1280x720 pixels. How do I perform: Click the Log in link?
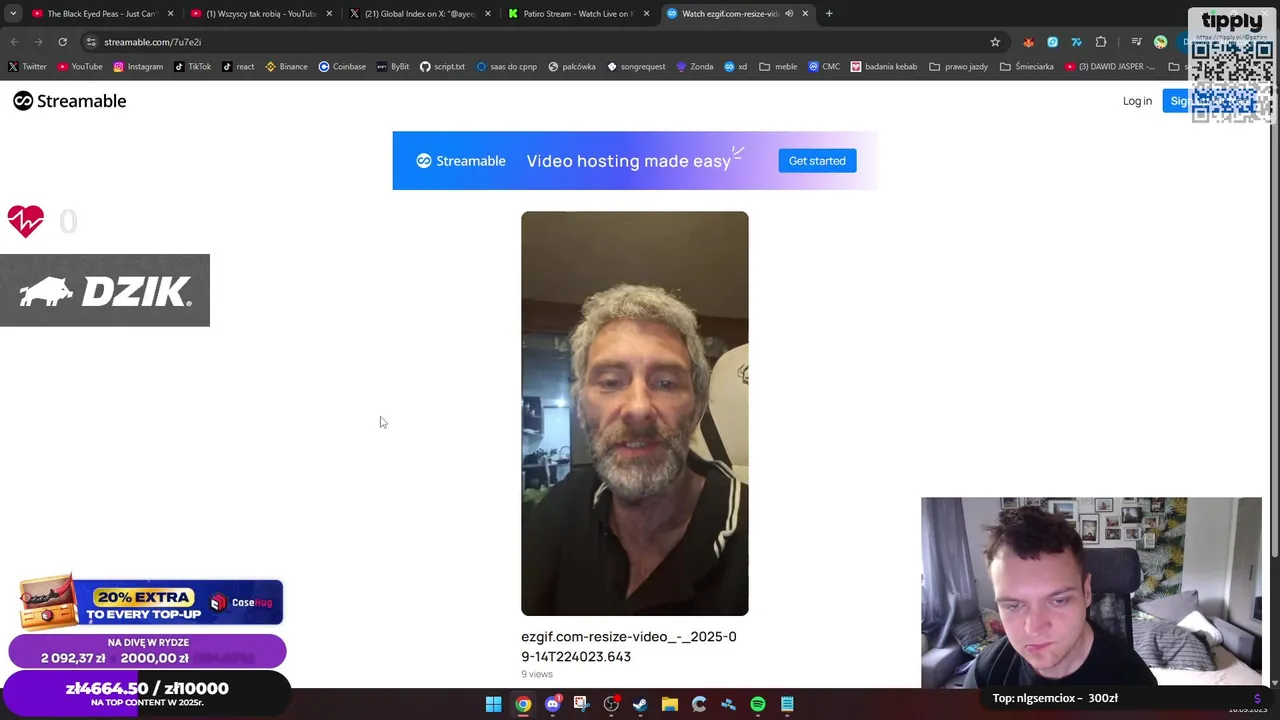click(1137, 101)
